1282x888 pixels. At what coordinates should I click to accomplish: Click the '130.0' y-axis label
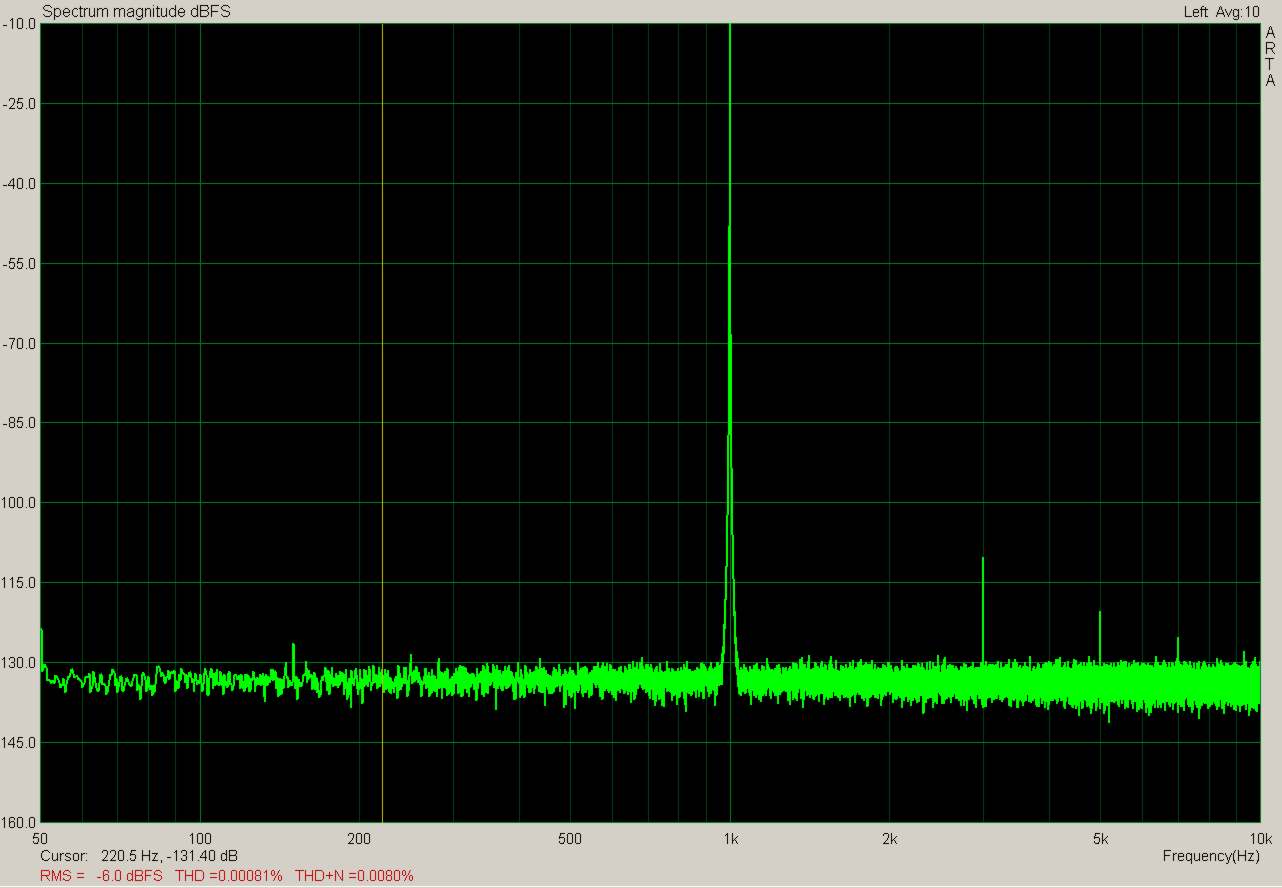(x=20, y=663)
